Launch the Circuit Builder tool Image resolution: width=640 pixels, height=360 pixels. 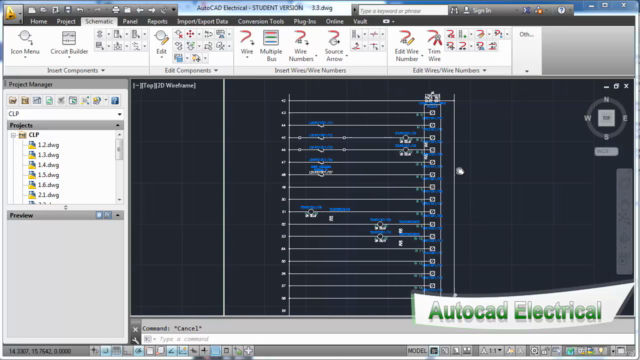[x=69, y=42]
